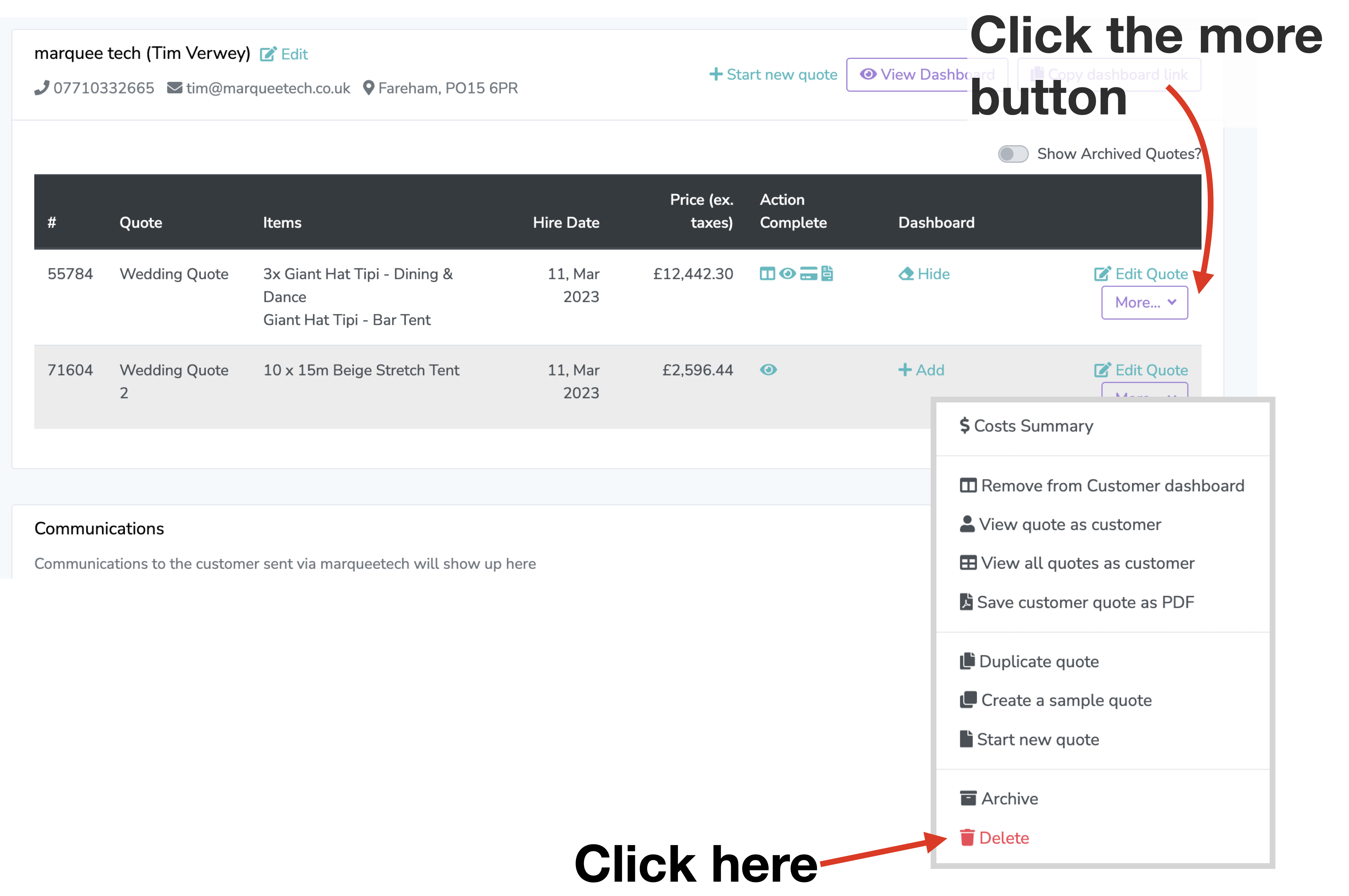The height and width of the screenshot is (896, 1349).
Task: Click the Dashboard column header
Action: 936,223
